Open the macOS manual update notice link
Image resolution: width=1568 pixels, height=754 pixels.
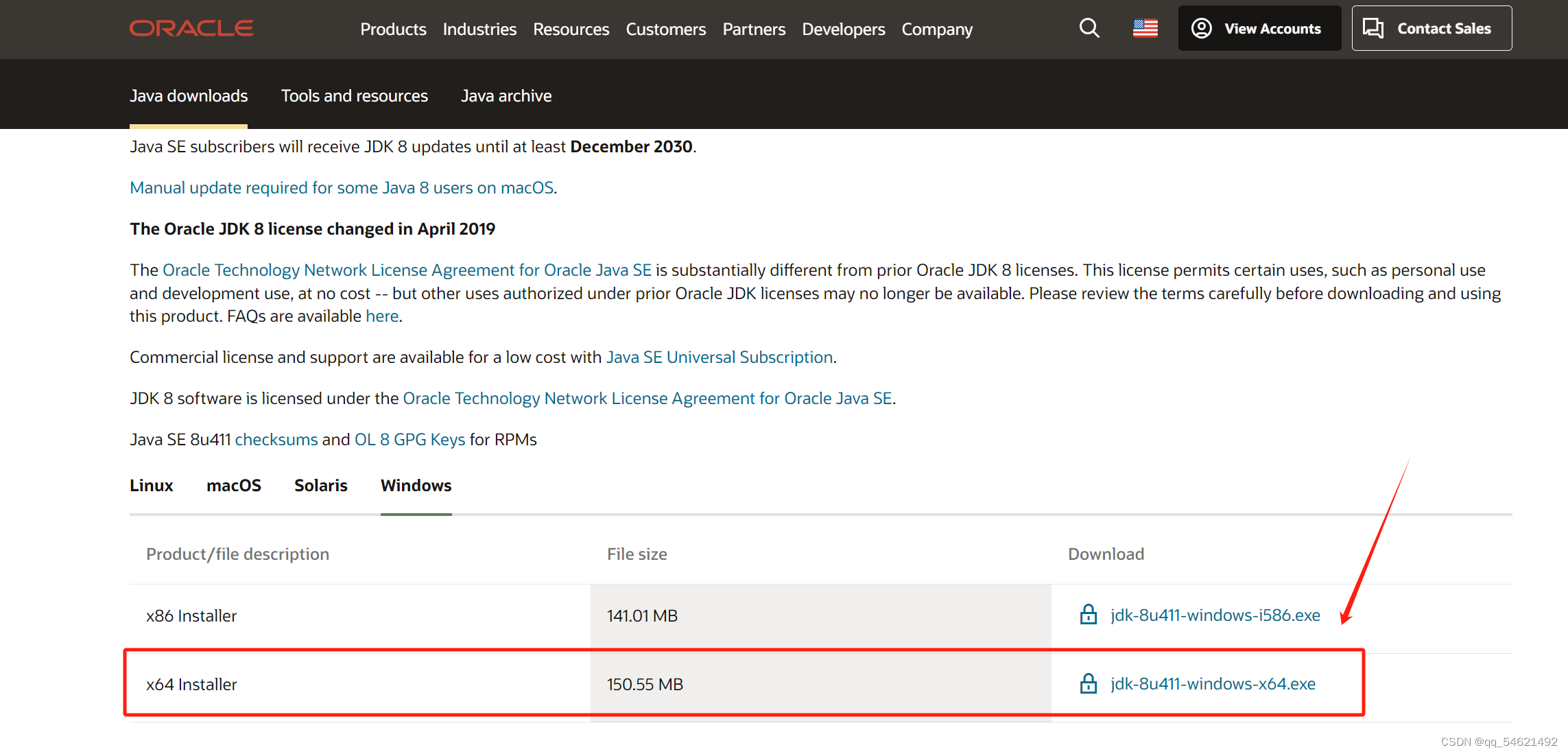[x=342, y=187]
